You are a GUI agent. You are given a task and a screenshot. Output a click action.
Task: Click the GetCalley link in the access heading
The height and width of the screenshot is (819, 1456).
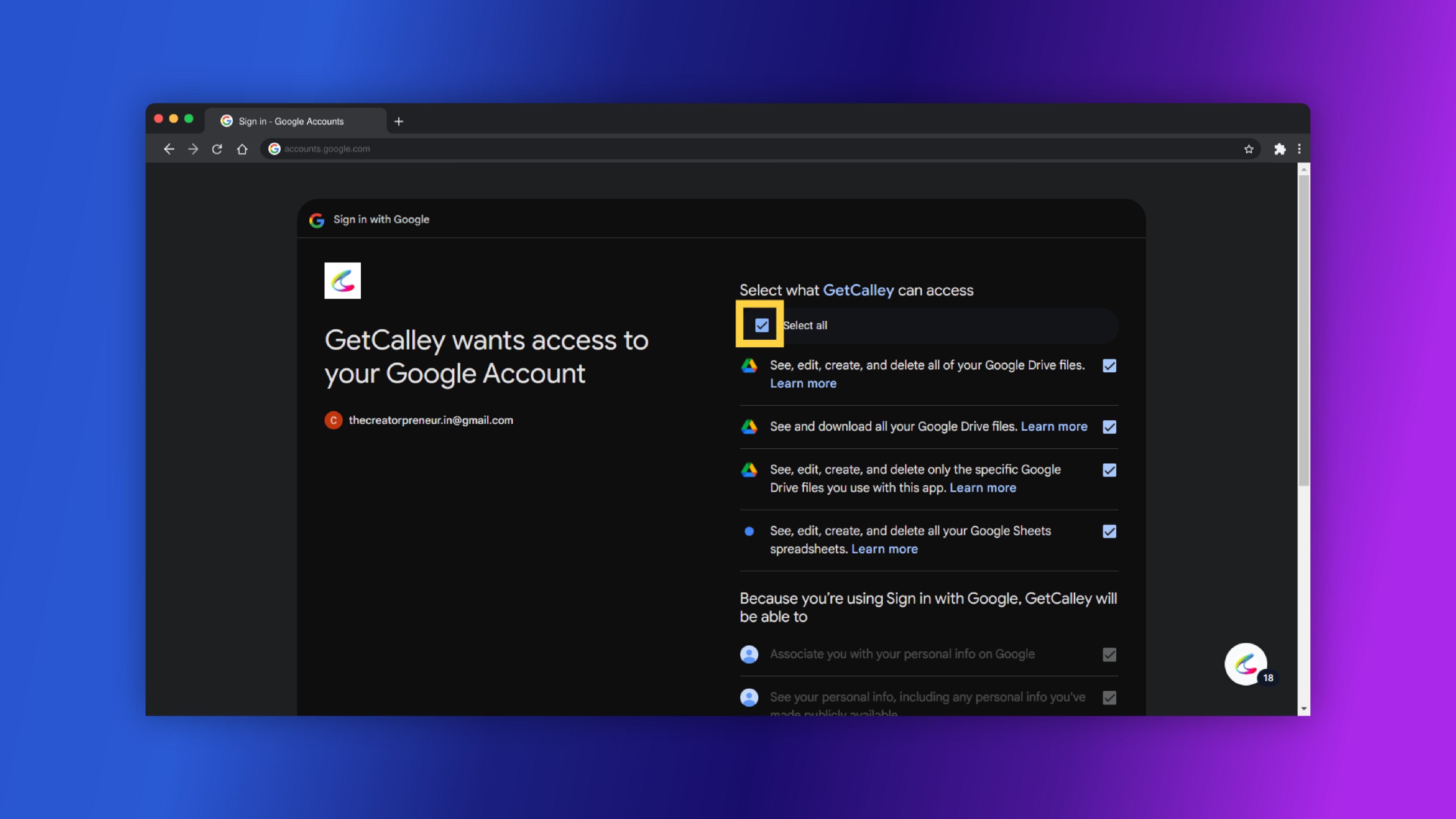858,290
